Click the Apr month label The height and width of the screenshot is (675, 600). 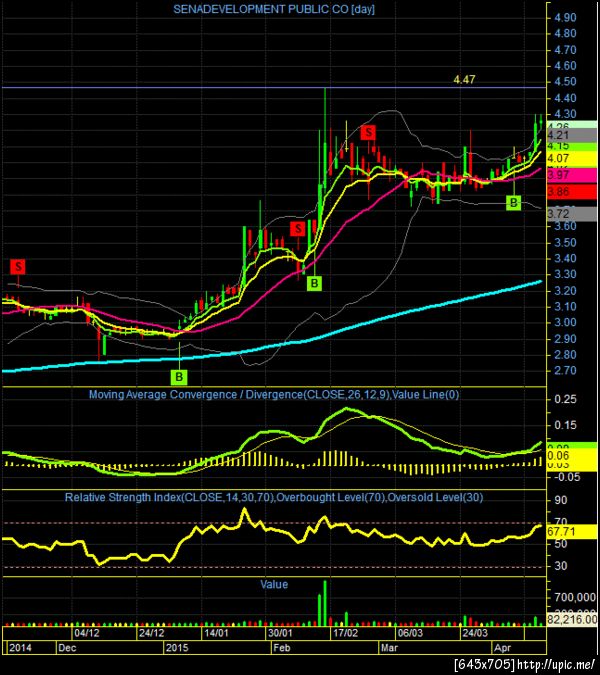point(502,647)
